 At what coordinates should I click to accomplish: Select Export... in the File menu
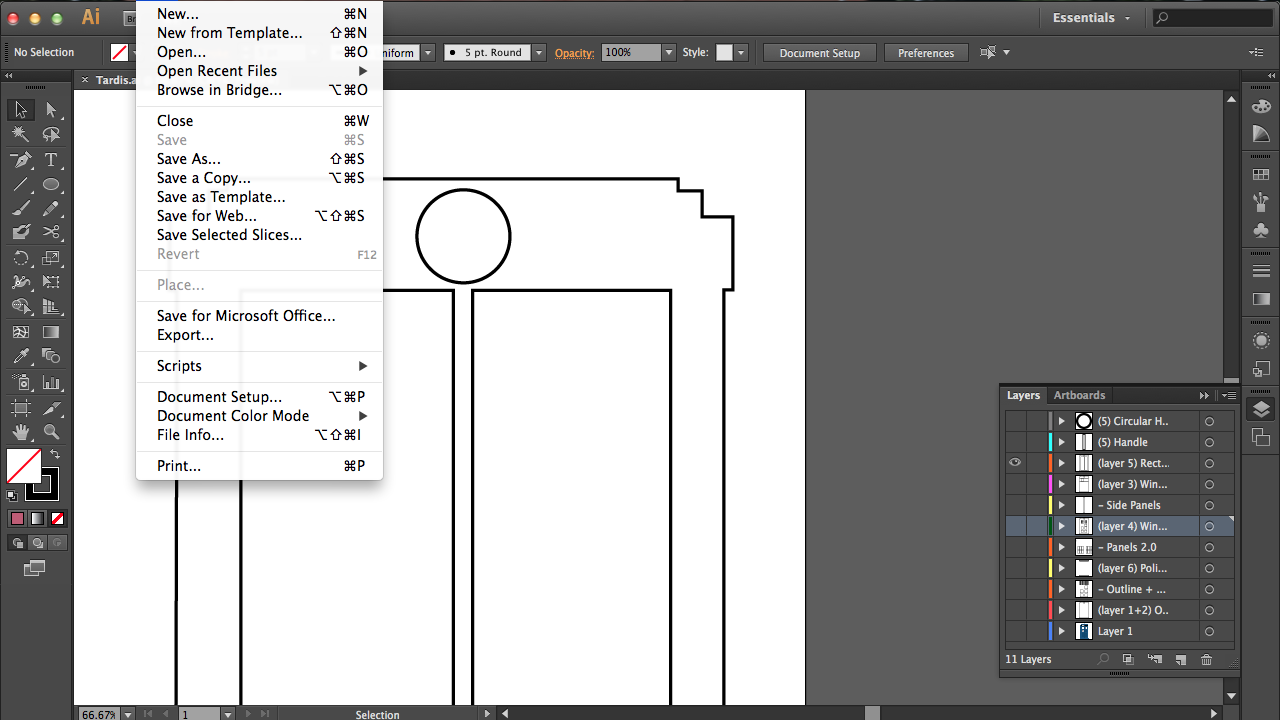coord(259,335)
